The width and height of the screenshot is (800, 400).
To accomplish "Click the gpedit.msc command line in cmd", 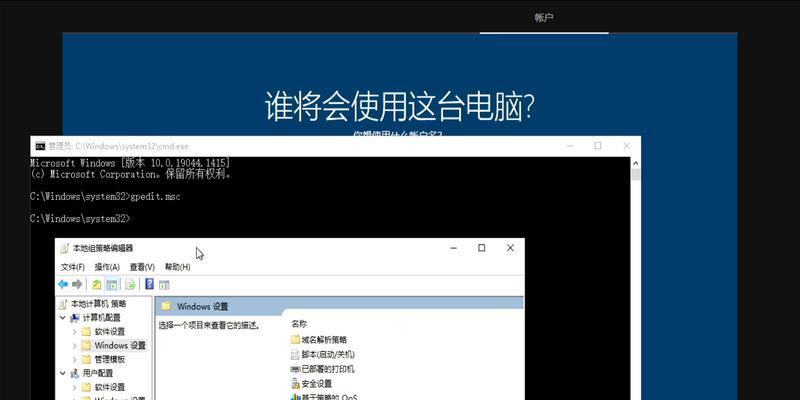I will point(105,196).
